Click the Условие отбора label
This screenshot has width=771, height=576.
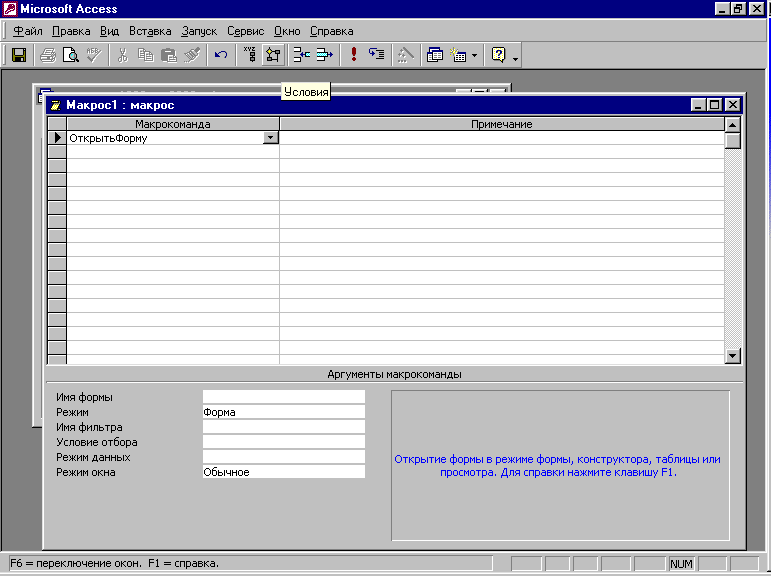pos(97,442)
